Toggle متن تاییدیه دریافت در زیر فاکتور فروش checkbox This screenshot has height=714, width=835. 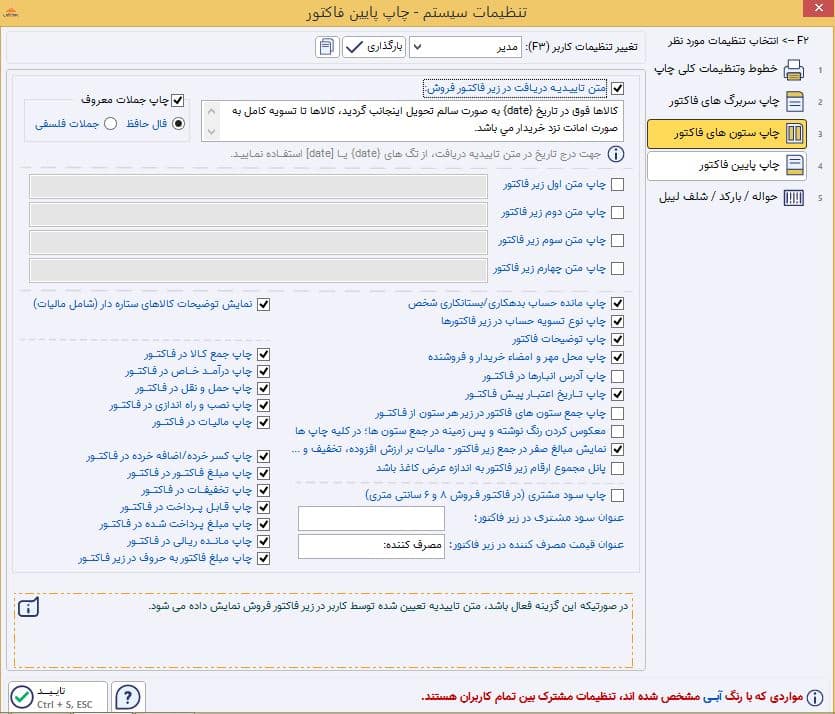[617, 88]
